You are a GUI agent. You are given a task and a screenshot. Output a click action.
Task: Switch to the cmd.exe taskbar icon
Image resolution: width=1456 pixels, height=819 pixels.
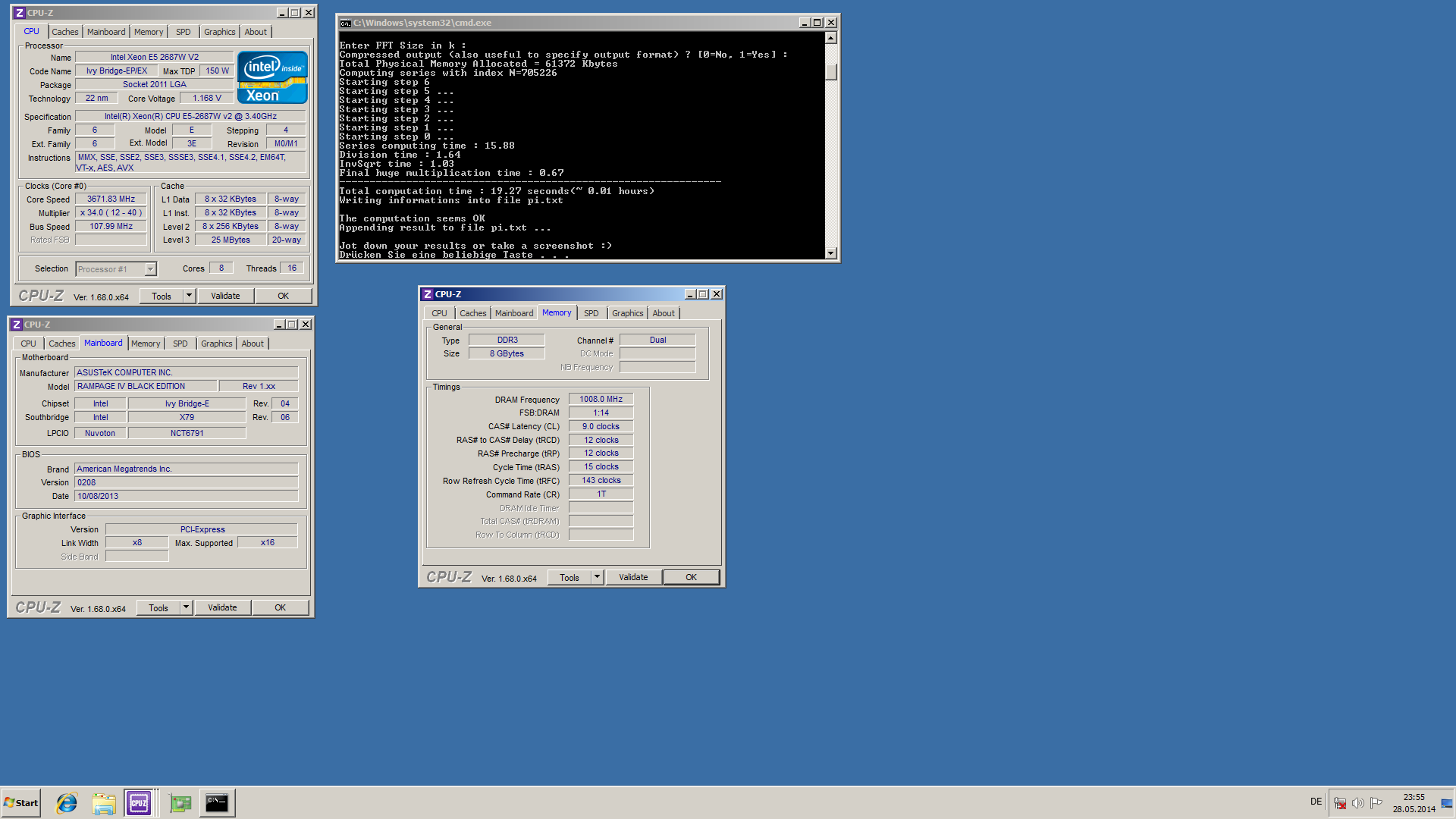pyautogui.click(x=217, y=802)
